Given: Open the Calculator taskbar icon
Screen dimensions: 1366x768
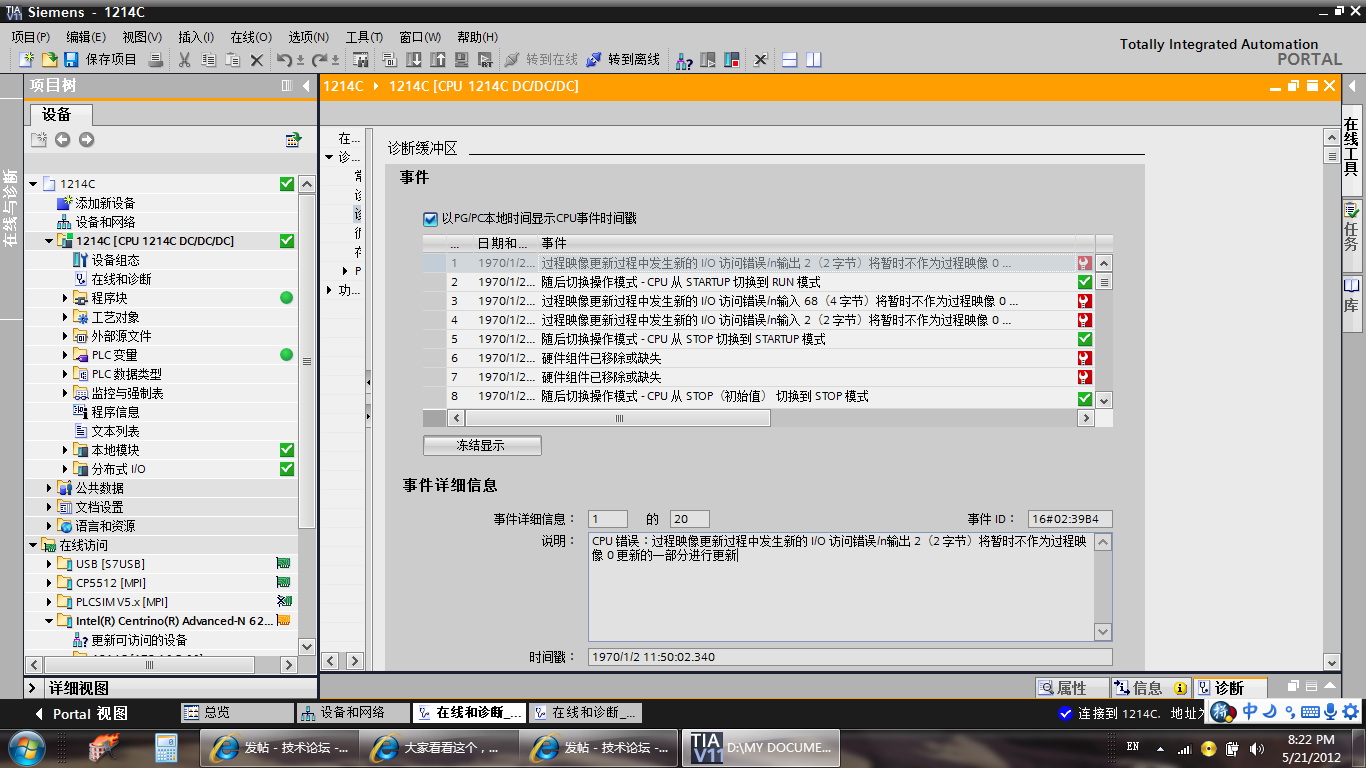Looking at the screenshot, I should pyautogui.click(x=166, y=747).
